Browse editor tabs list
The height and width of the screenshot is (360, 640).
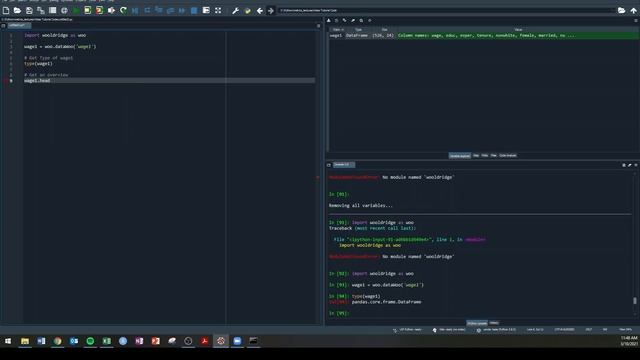point(3,25)
